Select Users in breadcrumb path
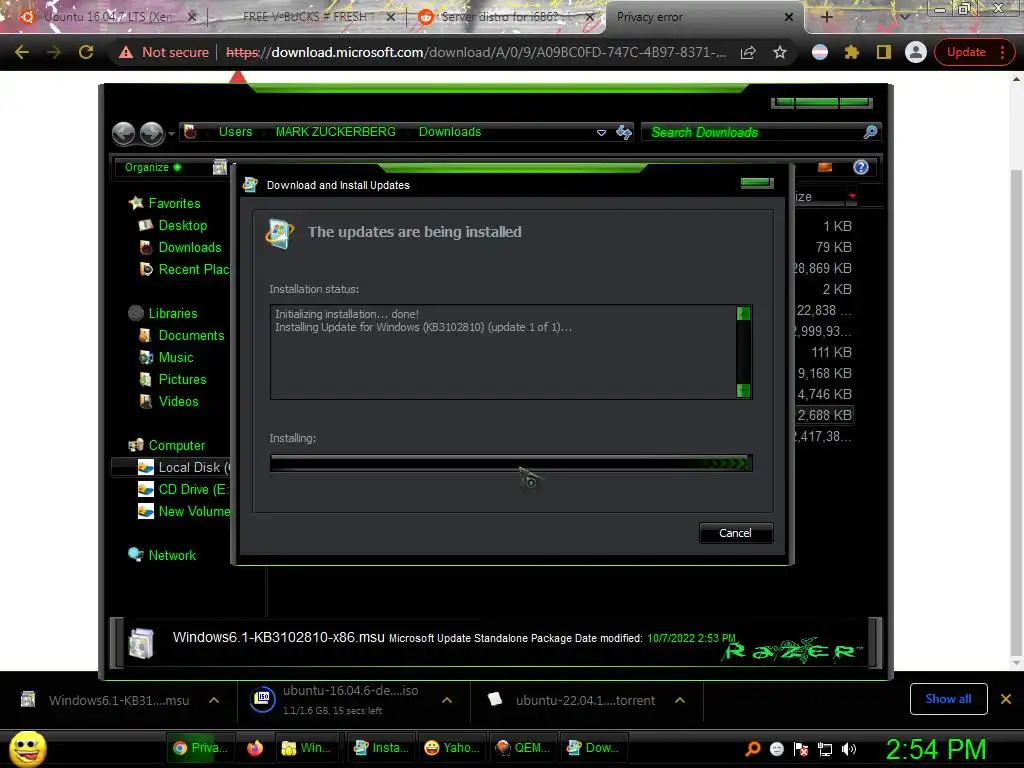 click(x=235, y=132)
